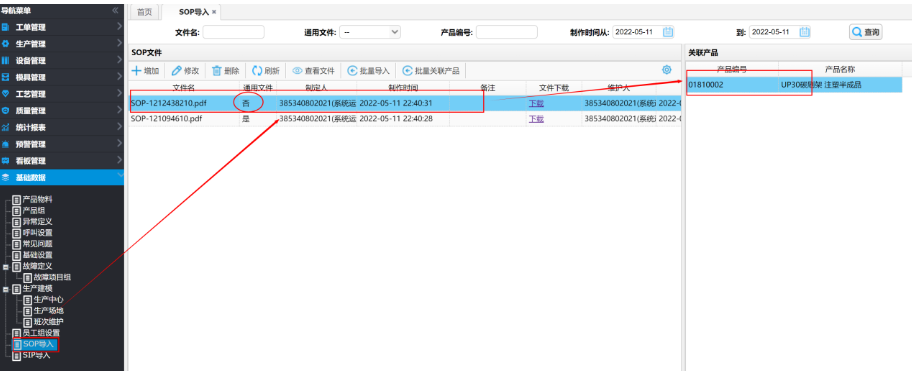This screenshot has width=913, height=375.
Task: Collapse the 导航菜单 sidebar with double chevron
Action: coord(115,10)
